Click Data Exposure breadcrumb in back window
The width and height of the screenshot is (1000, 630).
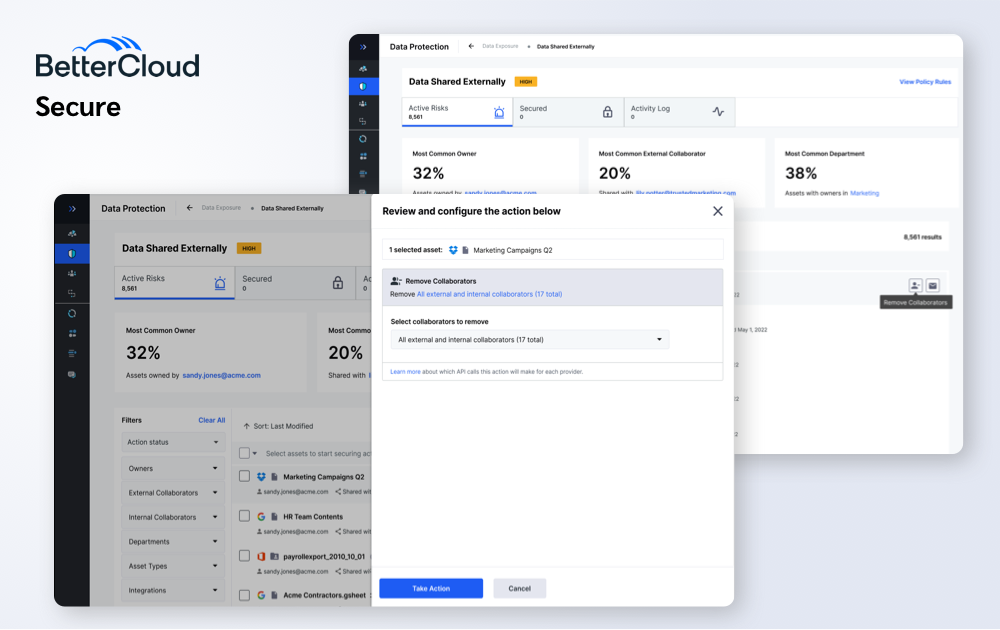(500, 47)
